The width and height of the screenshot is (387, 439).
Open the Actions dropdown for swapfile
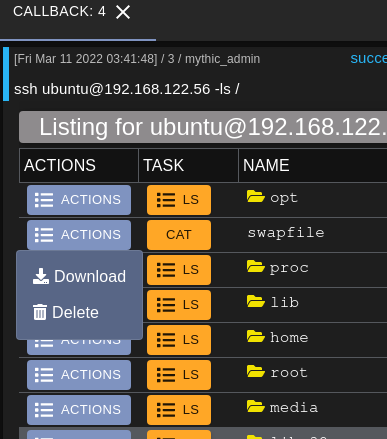point(79,235)
